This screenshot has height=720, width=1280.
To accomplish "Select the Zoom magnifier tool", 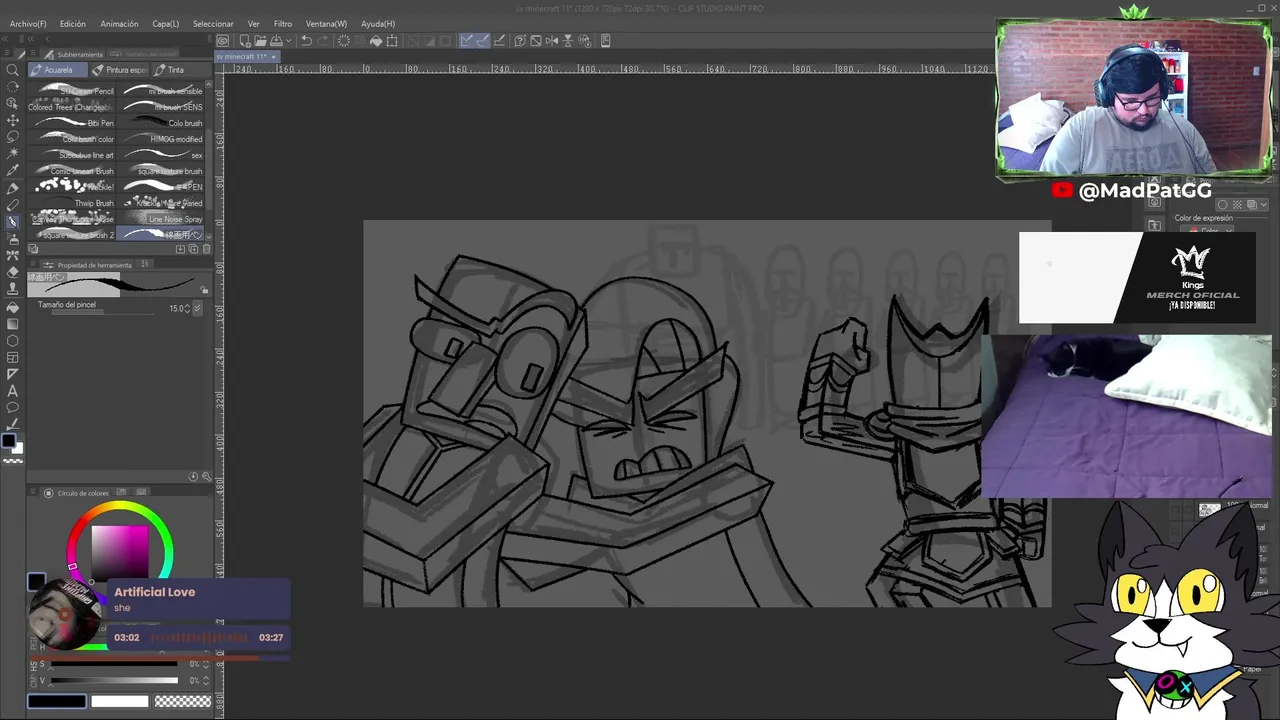I will [x=13, y=70].
